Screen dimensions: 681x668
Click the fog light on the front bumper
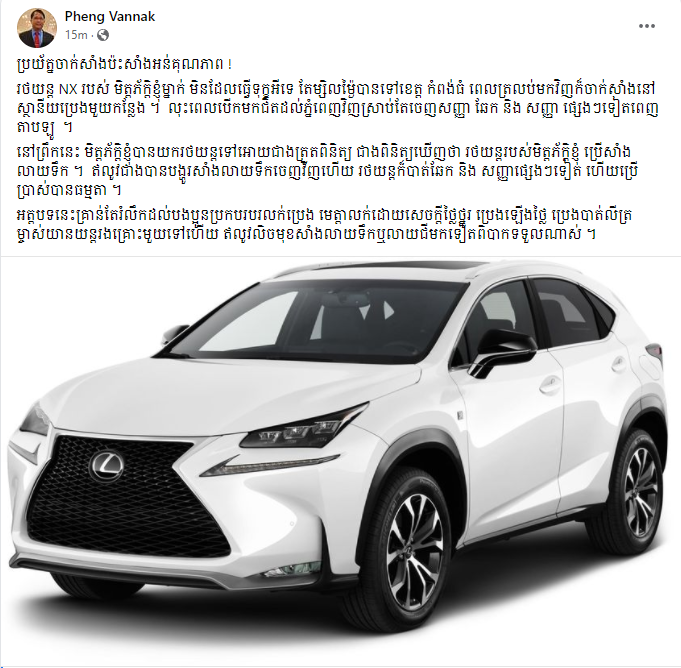pyautogui.click(x=292, y=569)
